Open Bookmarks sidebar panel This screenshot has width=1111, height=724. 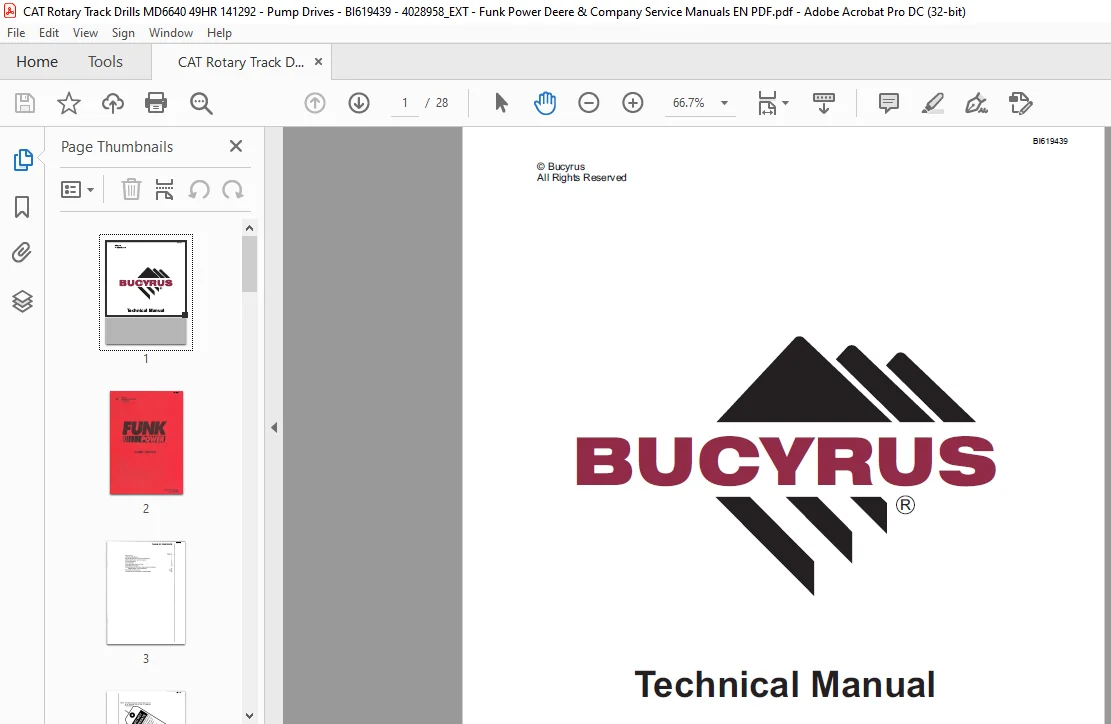tap(22, 207)
